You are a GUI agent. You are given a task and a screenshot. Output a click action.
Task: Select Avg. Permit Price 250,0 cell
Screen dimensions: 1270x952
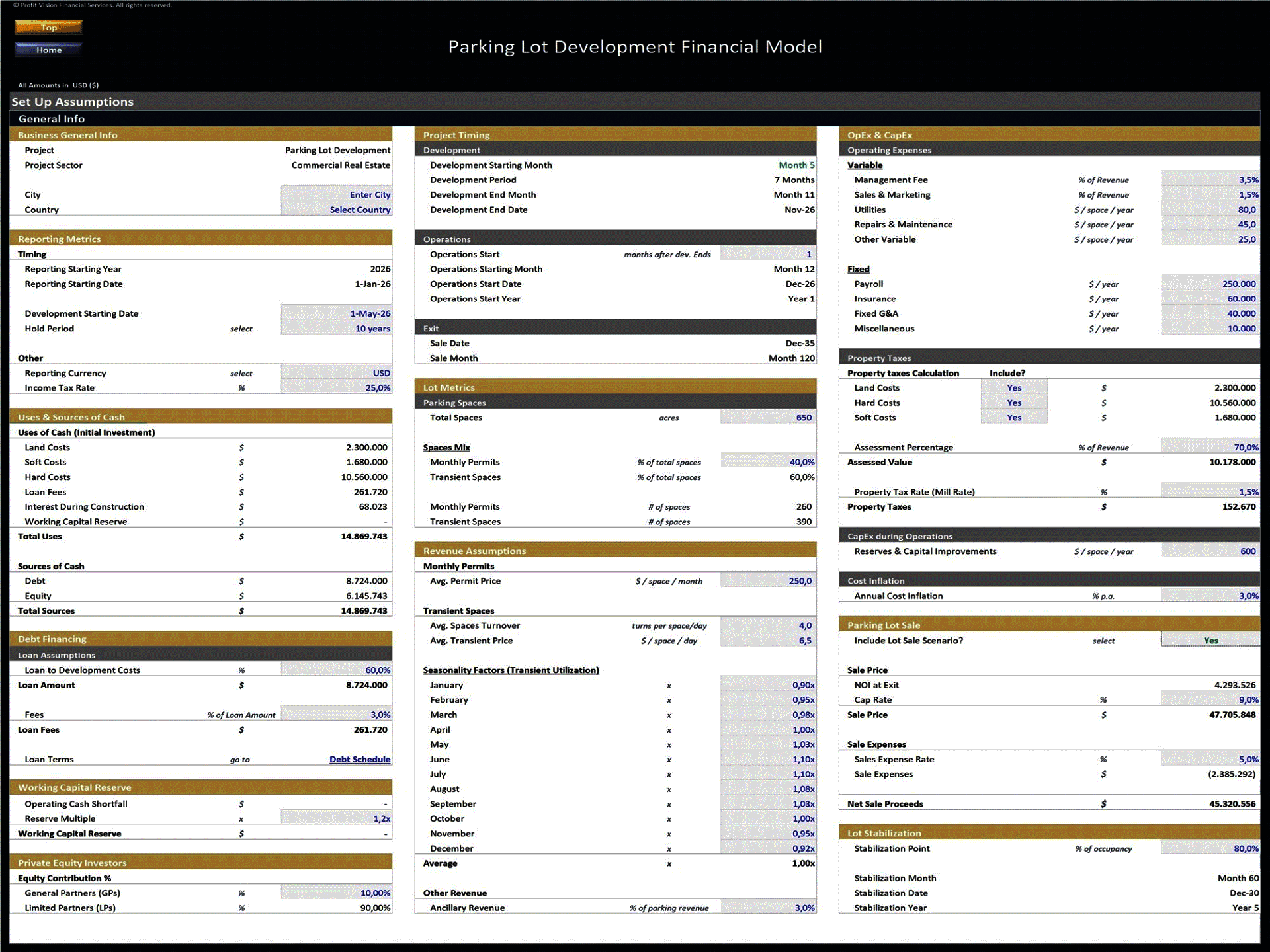coord(768,581)
